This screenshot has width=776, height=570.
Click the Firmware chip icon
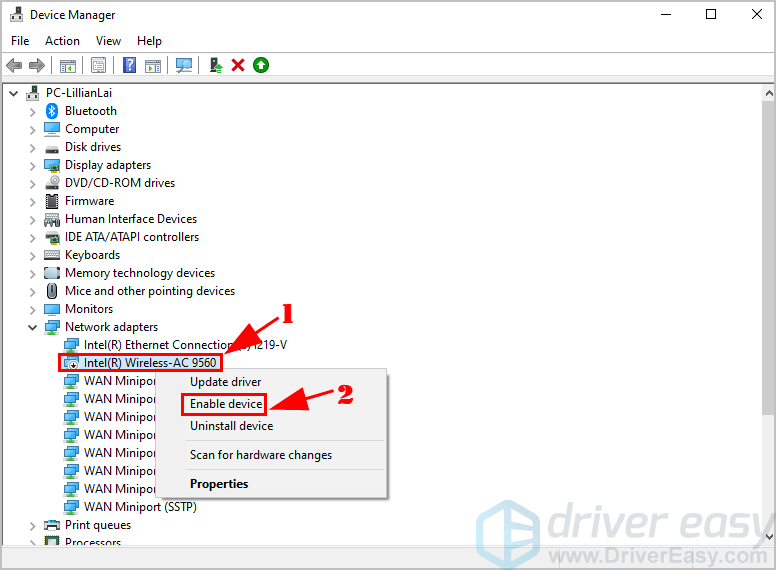tap(51, 201)
